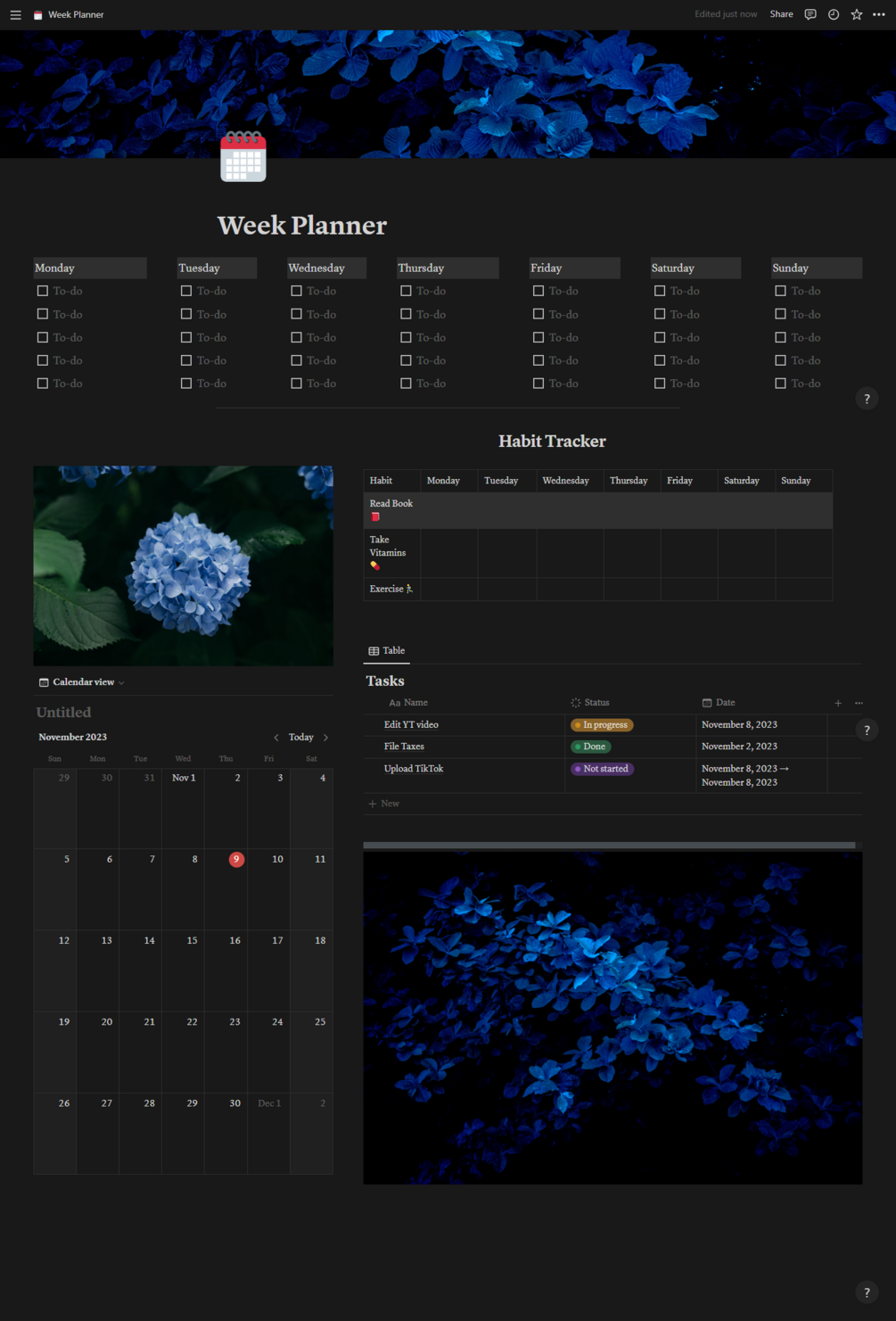Check the second Sunday To-do box
Viewport: 896px width, 1321px height.
click(x=780, y=314)
